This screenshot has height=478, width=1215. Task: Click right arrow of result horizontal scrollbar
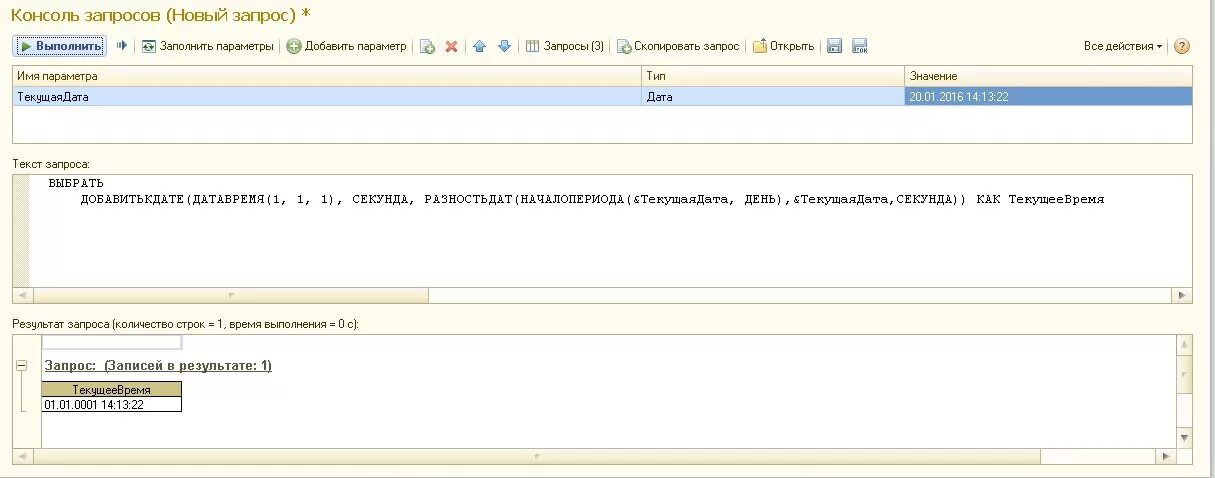point(1165,456)
